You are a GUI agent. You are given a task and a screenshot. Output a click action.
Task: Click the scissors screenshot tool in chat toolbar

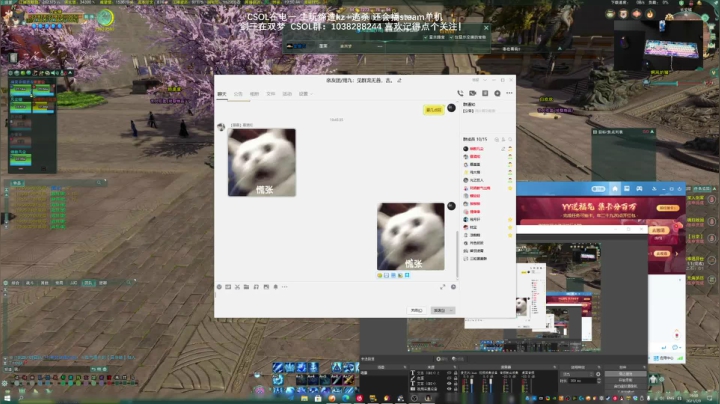(237, 287)
